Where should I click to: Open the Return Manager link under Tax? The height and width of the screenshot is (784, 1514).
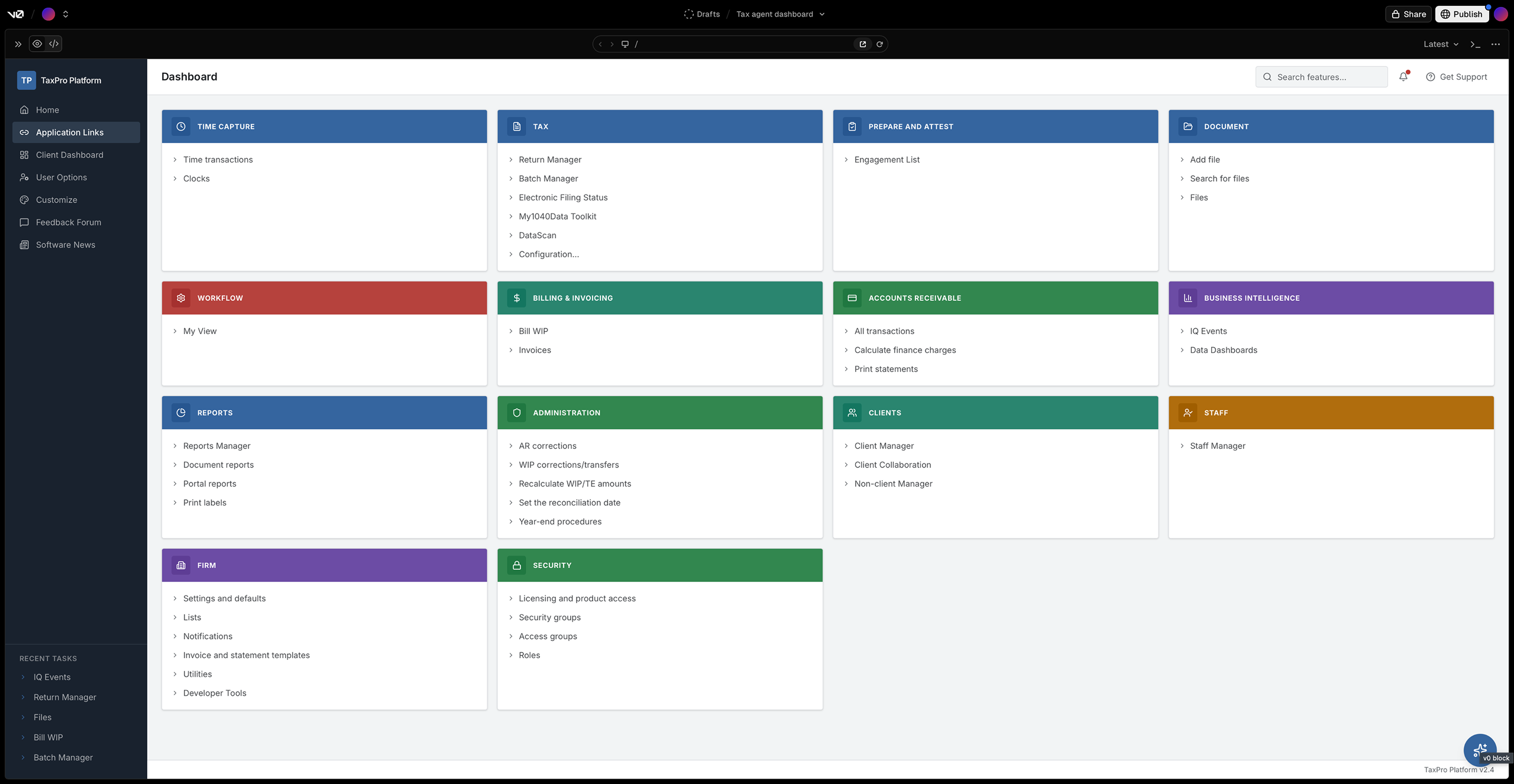pos(549,160)
